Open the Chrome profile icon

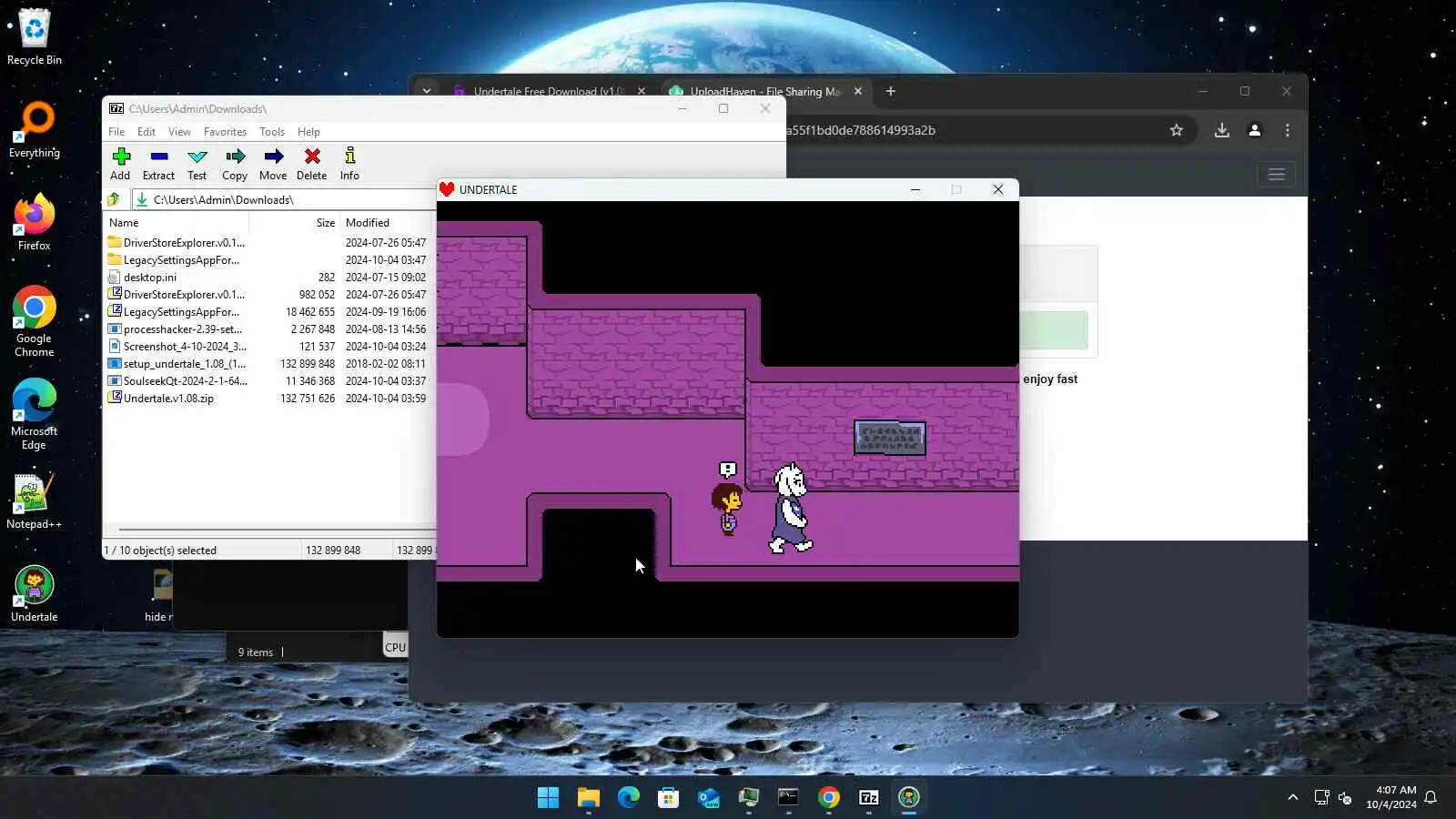1255,130
